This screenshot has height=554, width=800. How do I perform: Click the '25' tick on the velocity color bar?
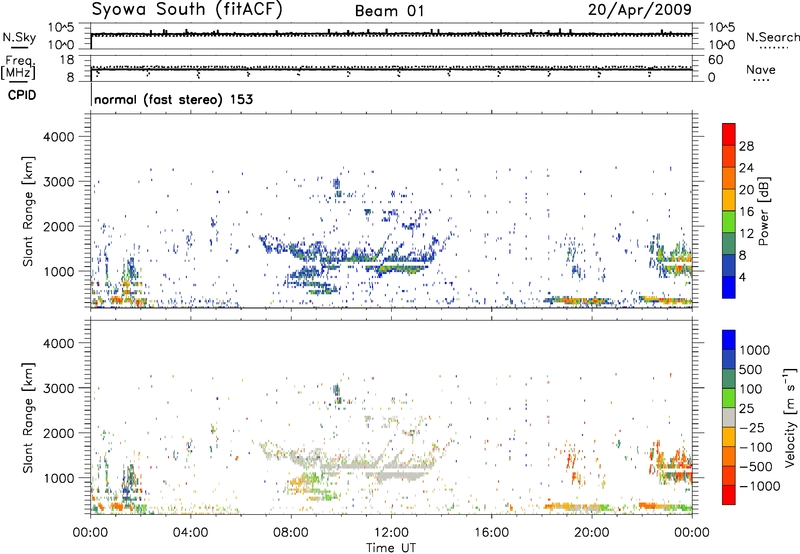point(747,408)
